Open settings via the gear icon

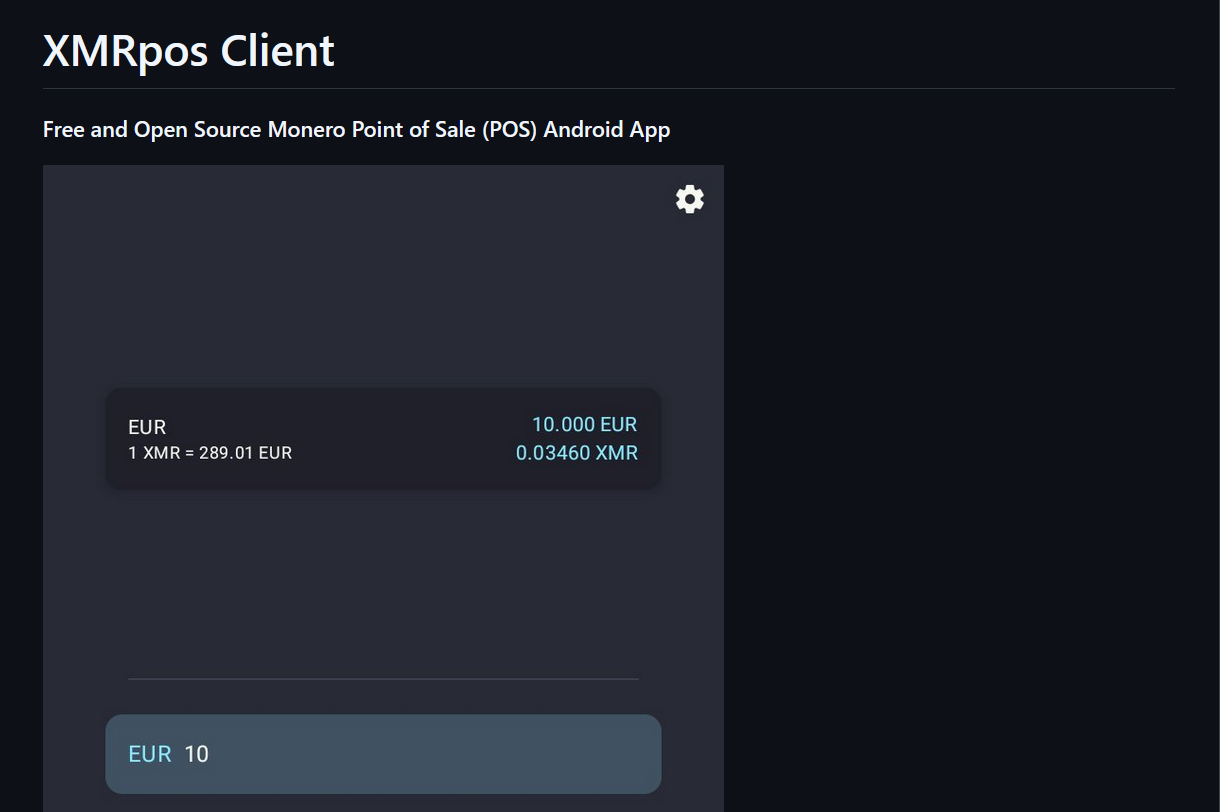(x=690, y=199)
